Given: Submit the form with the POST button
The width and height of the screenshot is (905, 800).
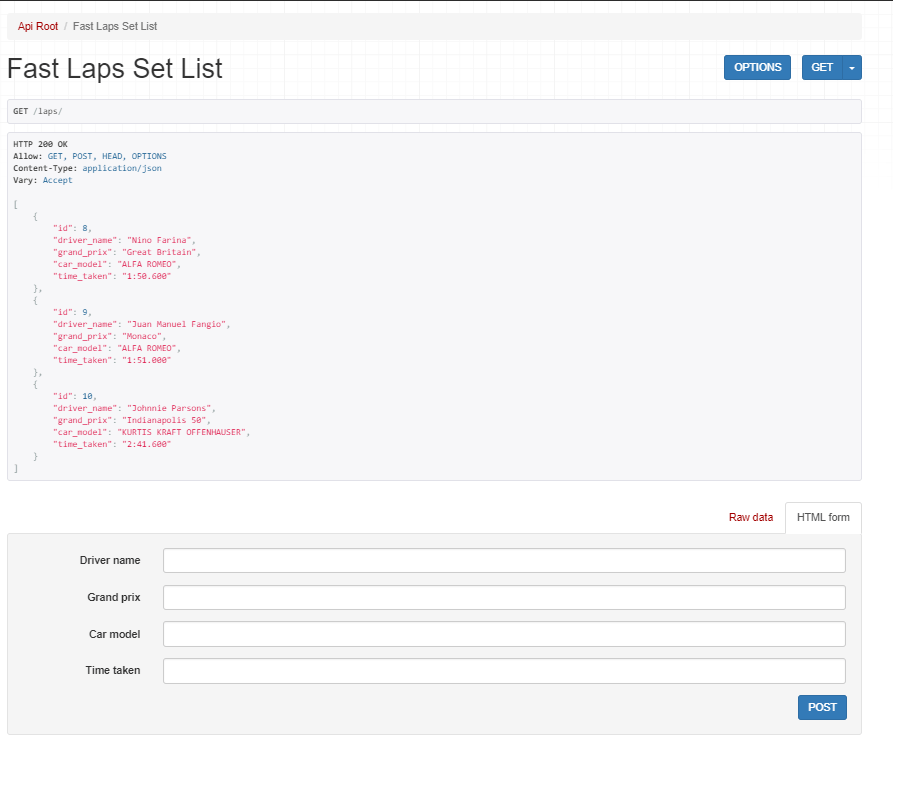Looking at the screenshot, I should click(x=822, y=707).
